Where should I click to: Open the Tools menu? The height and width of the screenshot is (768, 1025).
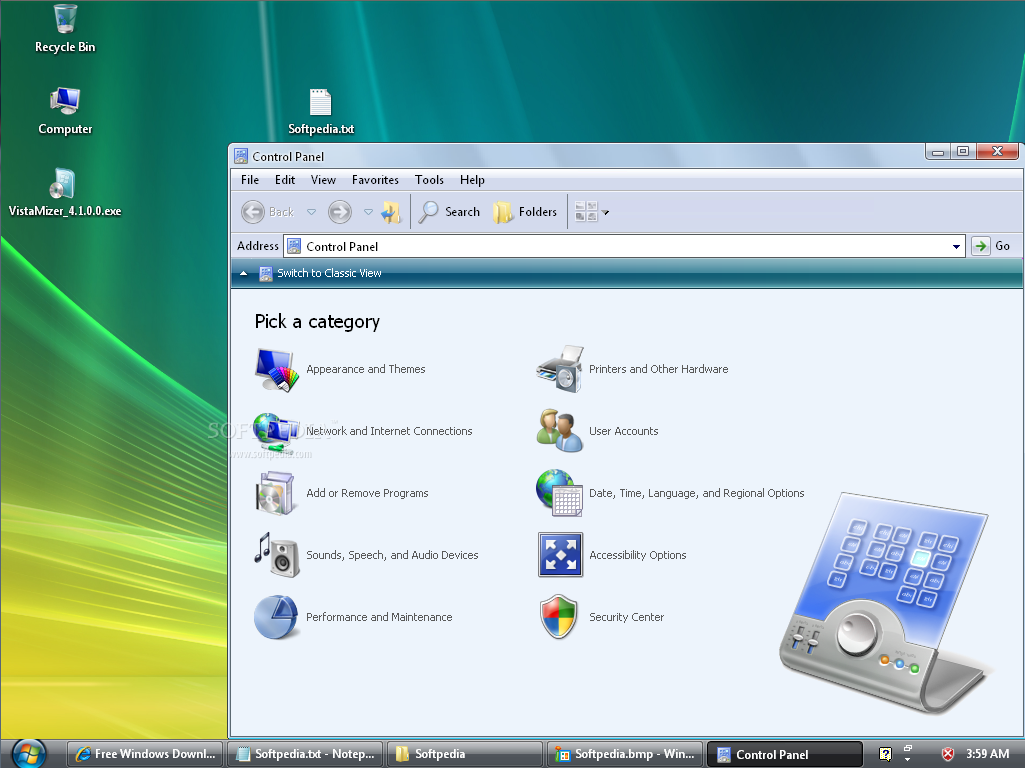click(x=429, y=180)
